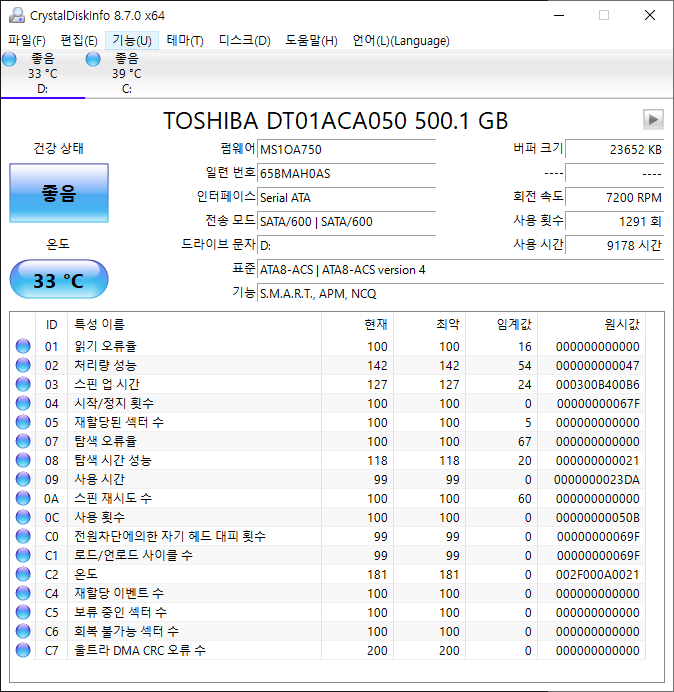Click the status circle for attribute C6
674x692 pixels.
tap(23, 631)
